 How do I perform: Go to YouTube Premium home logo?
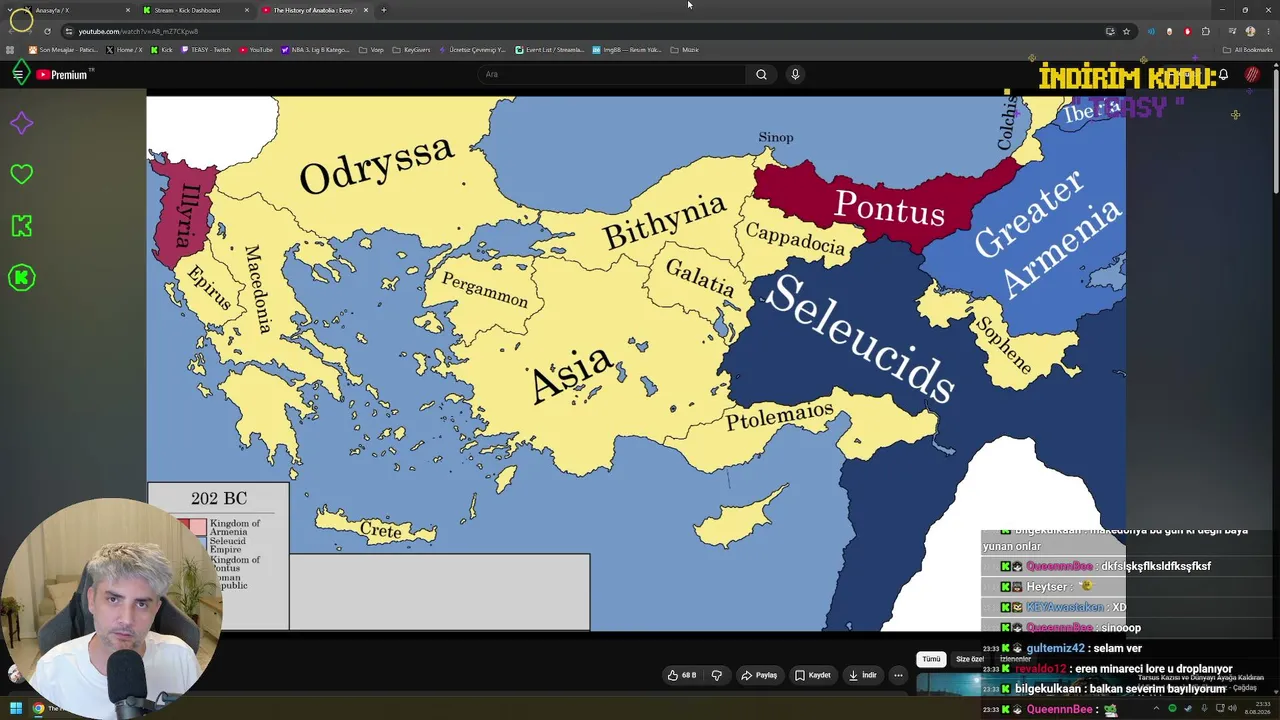coord(64,75)
